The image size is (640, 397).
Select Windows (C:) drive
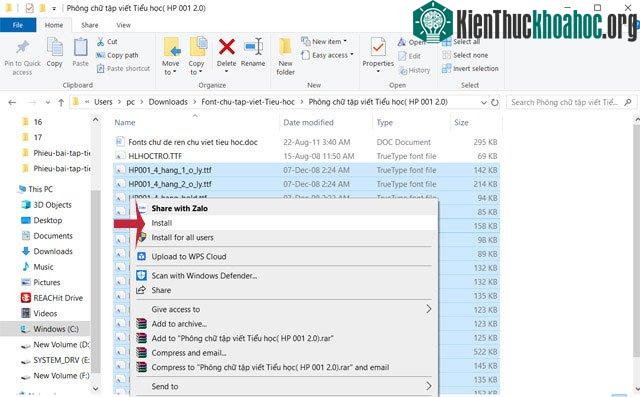[x=56, y=329]
